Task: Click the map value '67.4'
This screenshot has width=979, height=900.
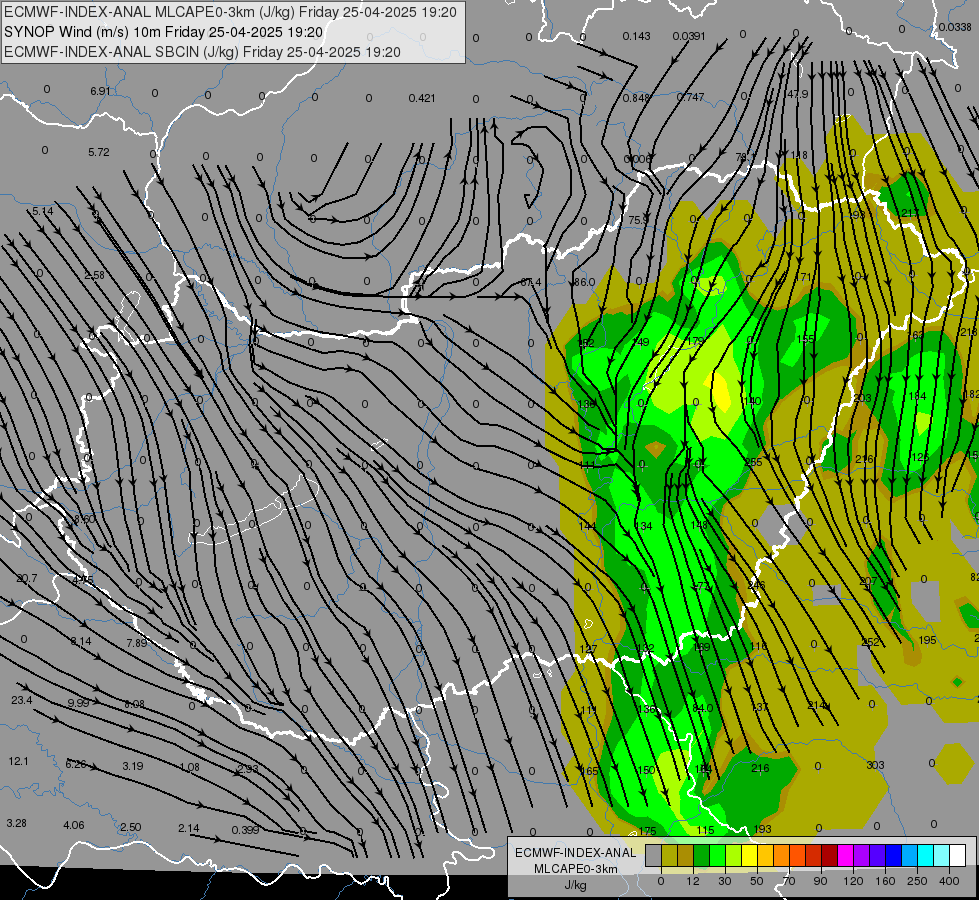Action: [x=531, y=282]
